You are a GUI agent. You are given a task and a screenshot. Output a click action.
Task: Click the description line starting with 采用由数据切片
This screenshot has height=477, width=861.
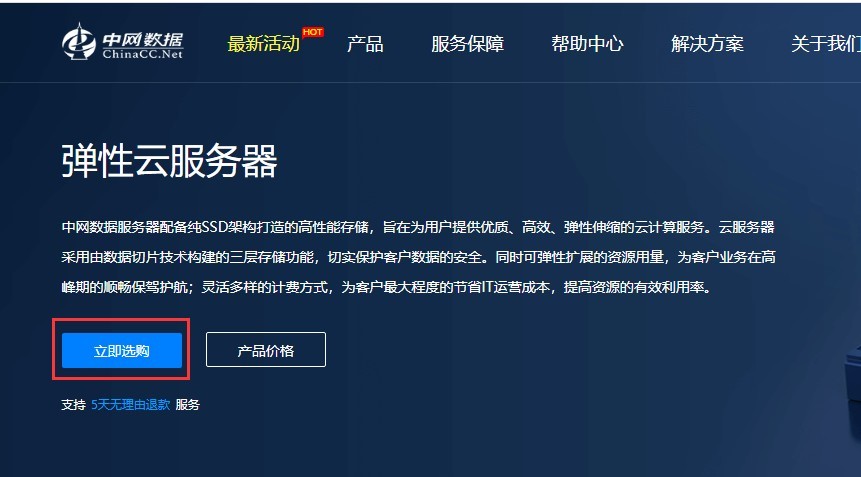417,258
